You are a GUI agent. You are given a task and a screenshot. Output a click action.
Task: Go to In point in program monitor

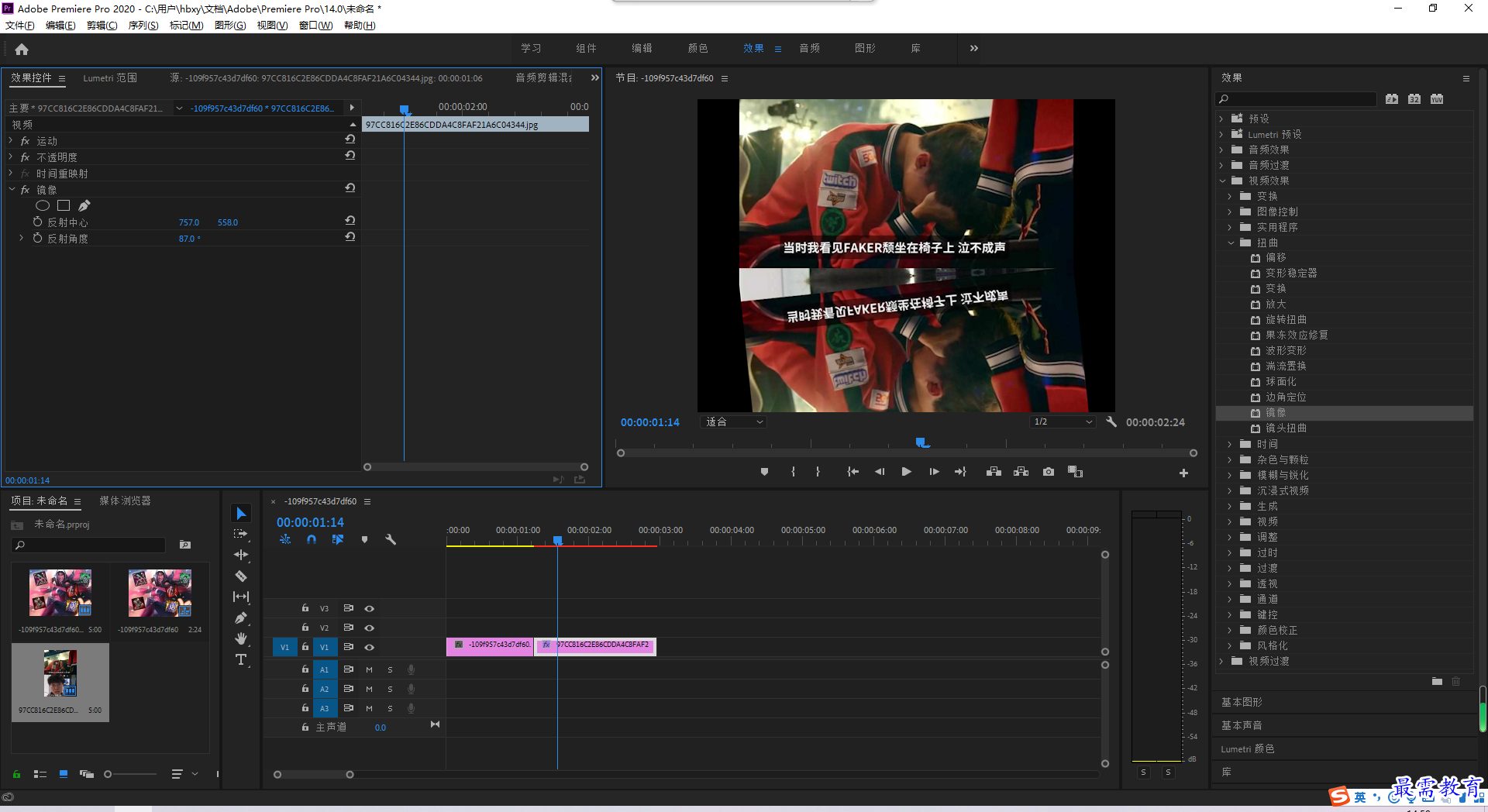click(852, 472)
